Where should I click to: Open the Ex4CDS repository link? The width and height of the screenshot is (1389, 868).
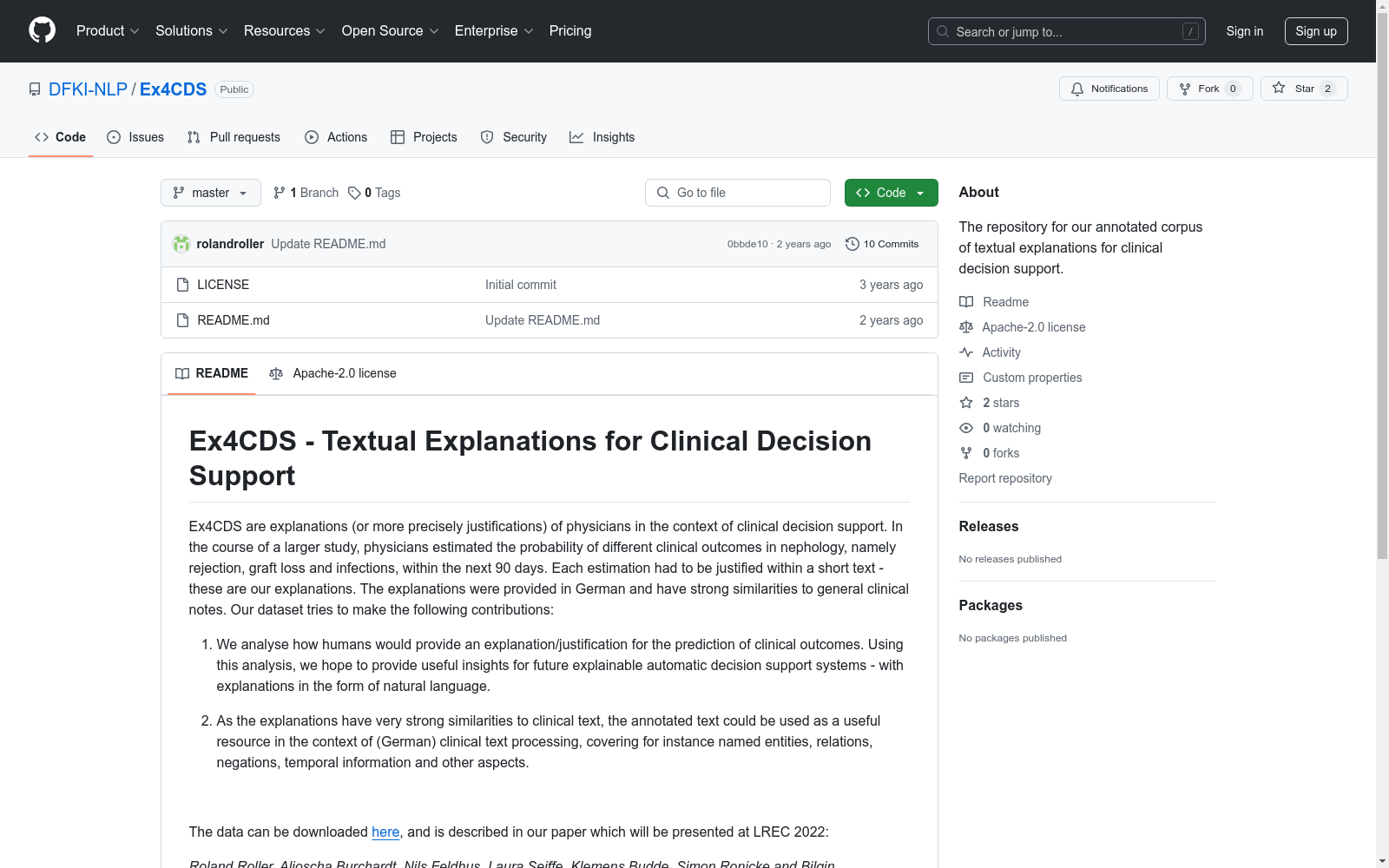pyautogui.click(x=173, y=89)
